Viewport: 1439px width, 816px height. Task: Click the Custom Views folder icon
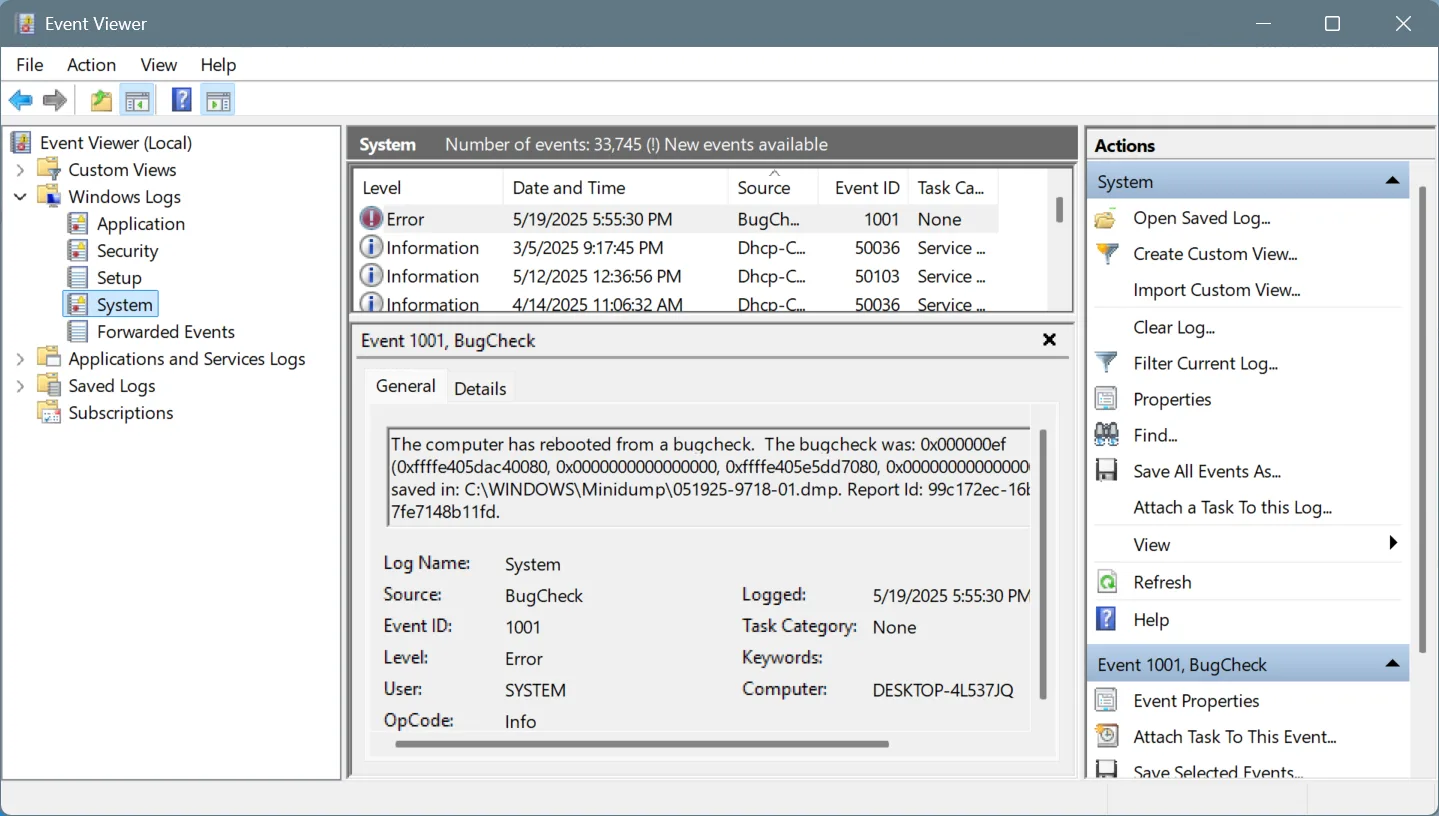(49, 169)
